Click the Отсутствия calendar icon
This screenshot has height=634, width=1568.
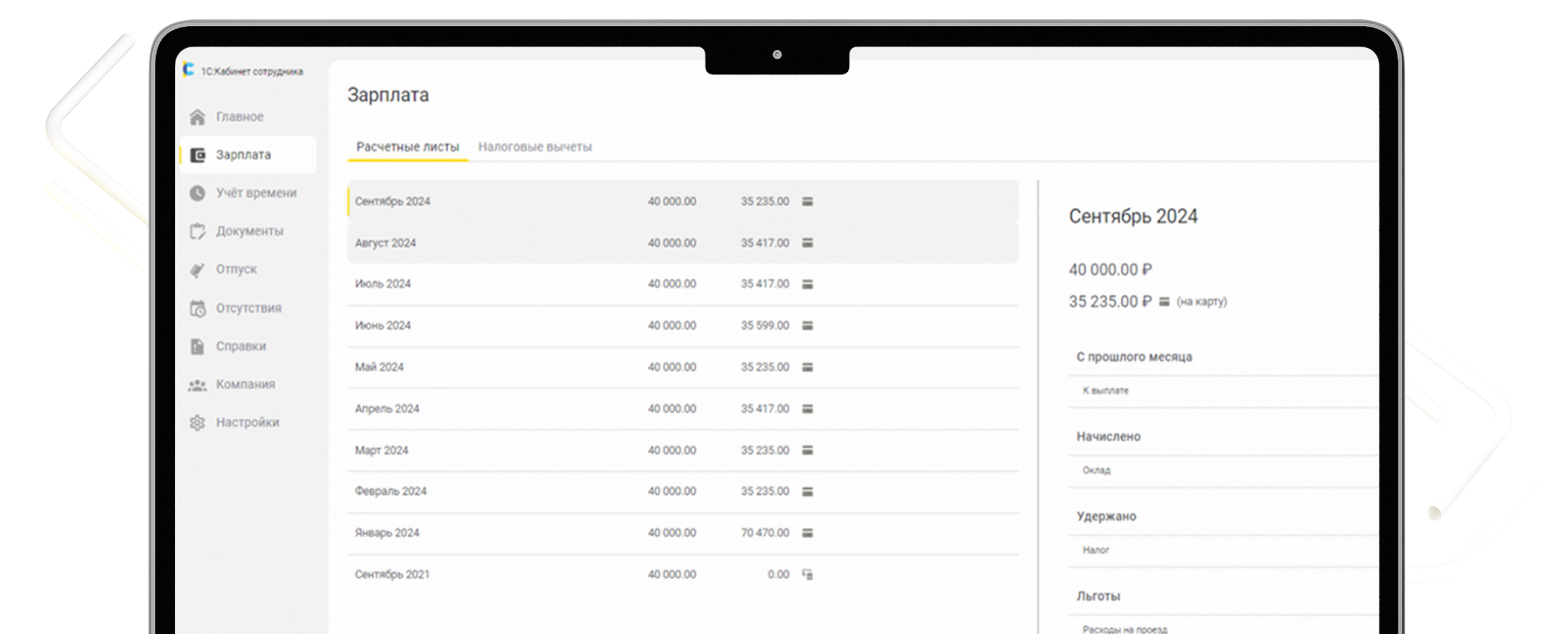[x=197, y=308]
